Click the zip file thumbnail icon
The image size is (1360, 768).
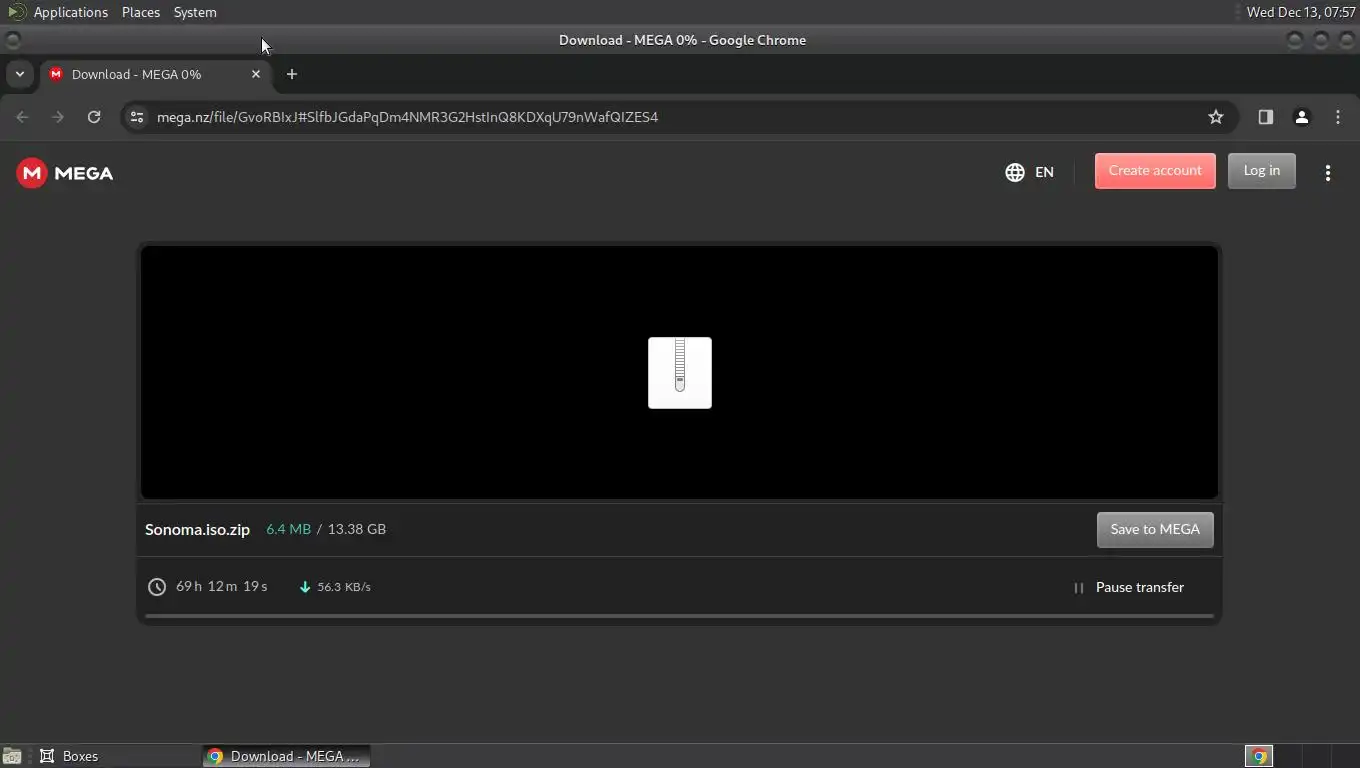click(x=680, y=373)
